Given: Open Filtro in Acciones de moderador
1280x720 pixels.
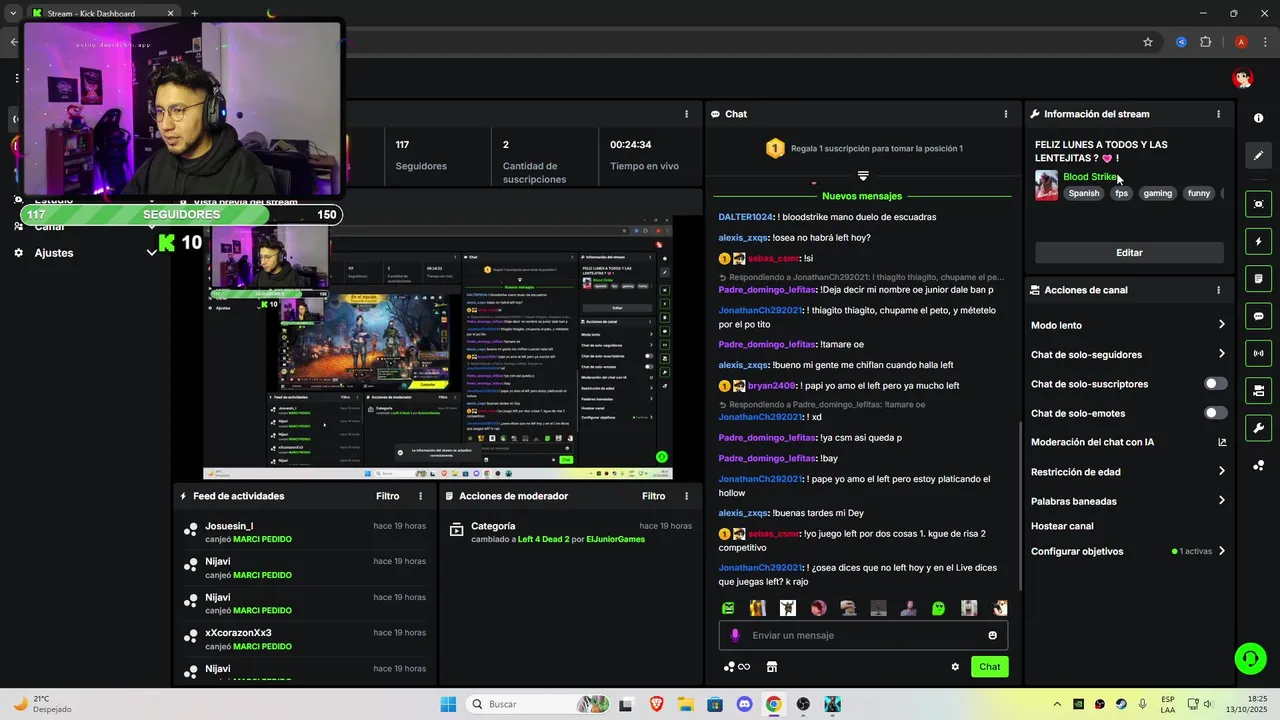Looking at the screenshot, I should pos(653,496).
